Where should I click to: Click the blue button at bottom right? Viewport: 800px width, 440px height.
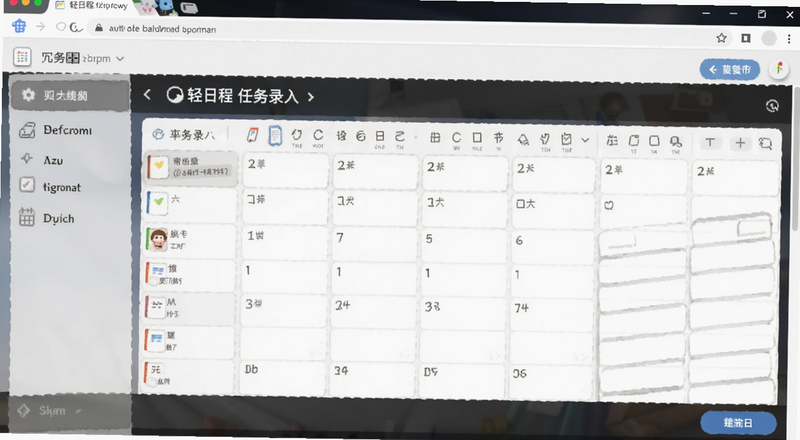[738, 423]
